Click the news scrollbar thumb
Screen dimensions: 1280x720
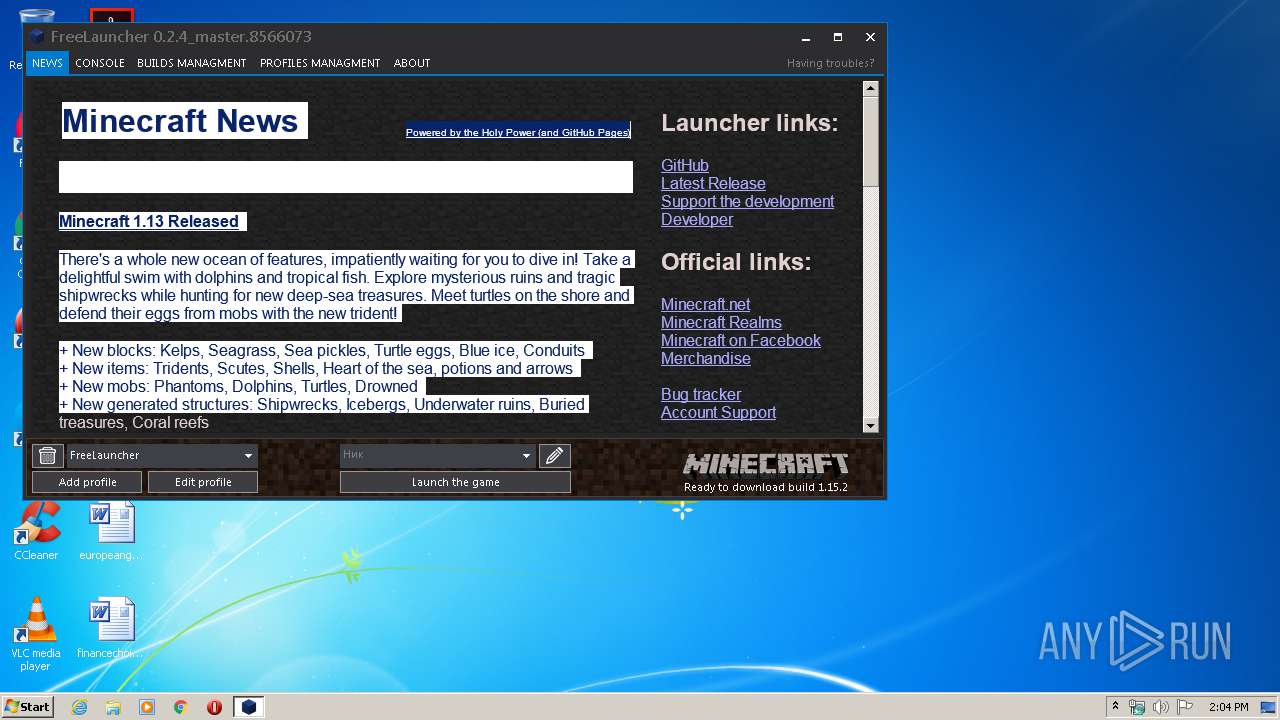[870, 141]
